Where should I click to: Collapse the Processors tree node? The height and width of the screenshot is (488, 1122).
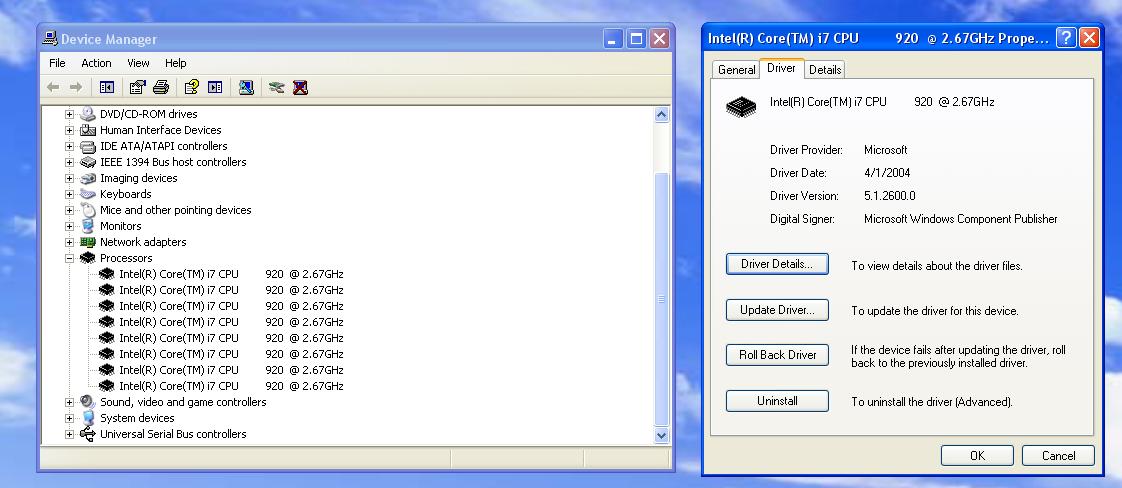click(x=70, y=258)
